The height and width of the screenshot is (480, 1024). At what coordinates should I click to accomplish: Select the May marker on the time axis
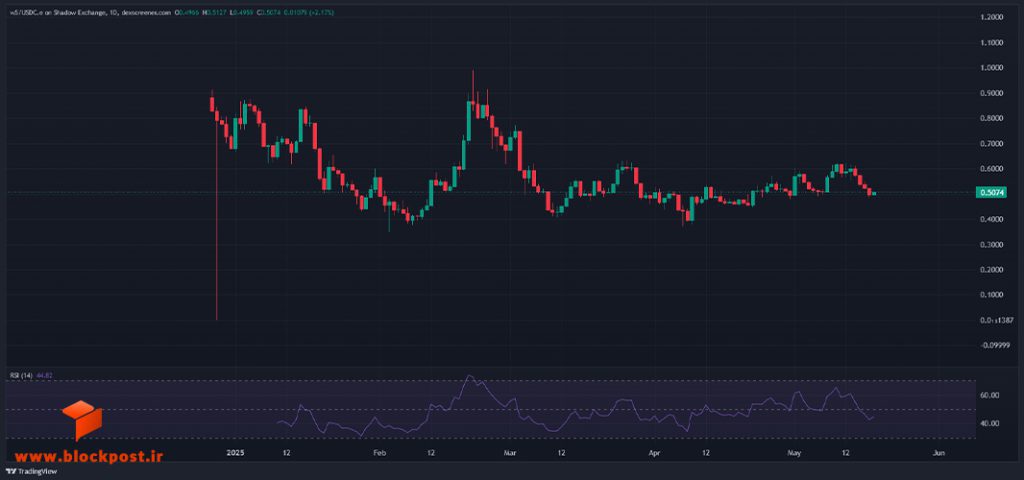point(793,452)
